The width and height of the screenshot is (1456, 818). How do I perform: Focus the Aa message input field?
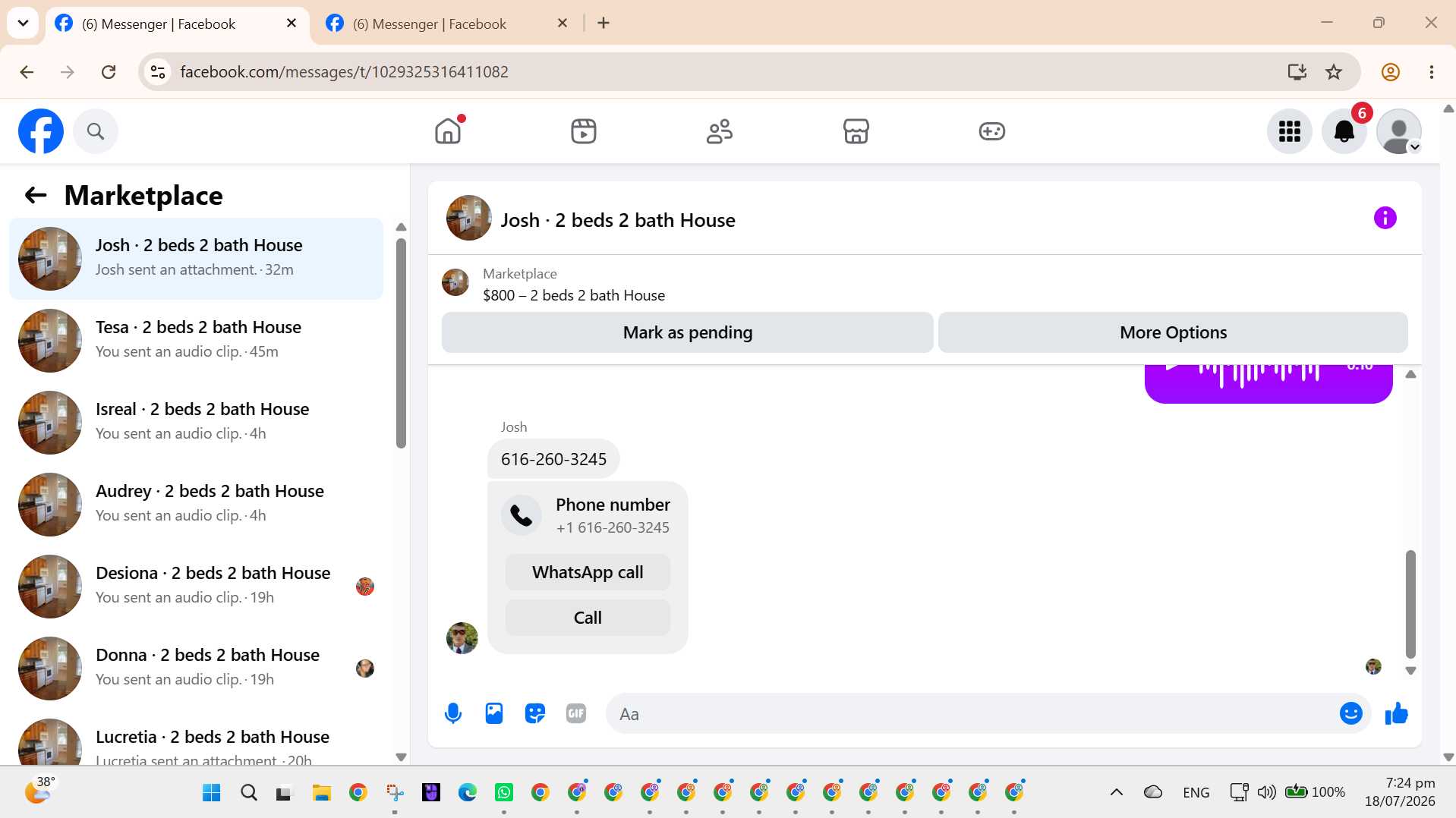pyautogui.click(x=972, y=713)
